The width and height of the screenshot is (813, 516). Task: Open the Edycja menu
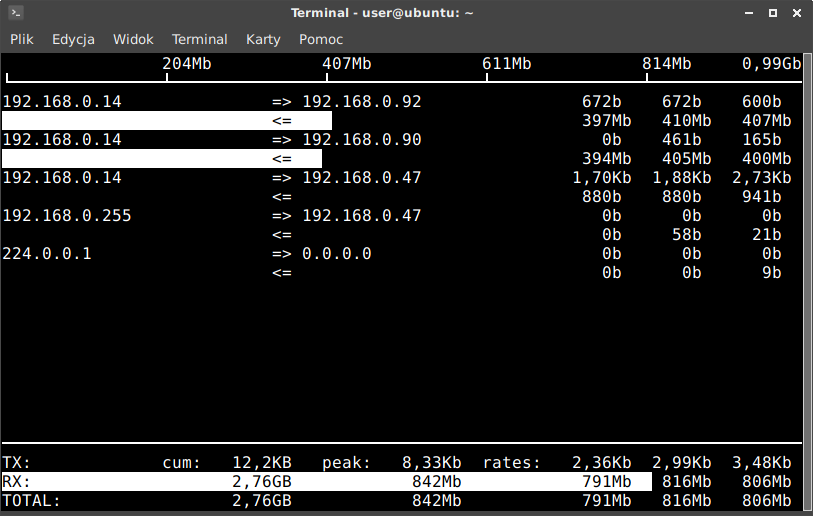tap(73, 39)
